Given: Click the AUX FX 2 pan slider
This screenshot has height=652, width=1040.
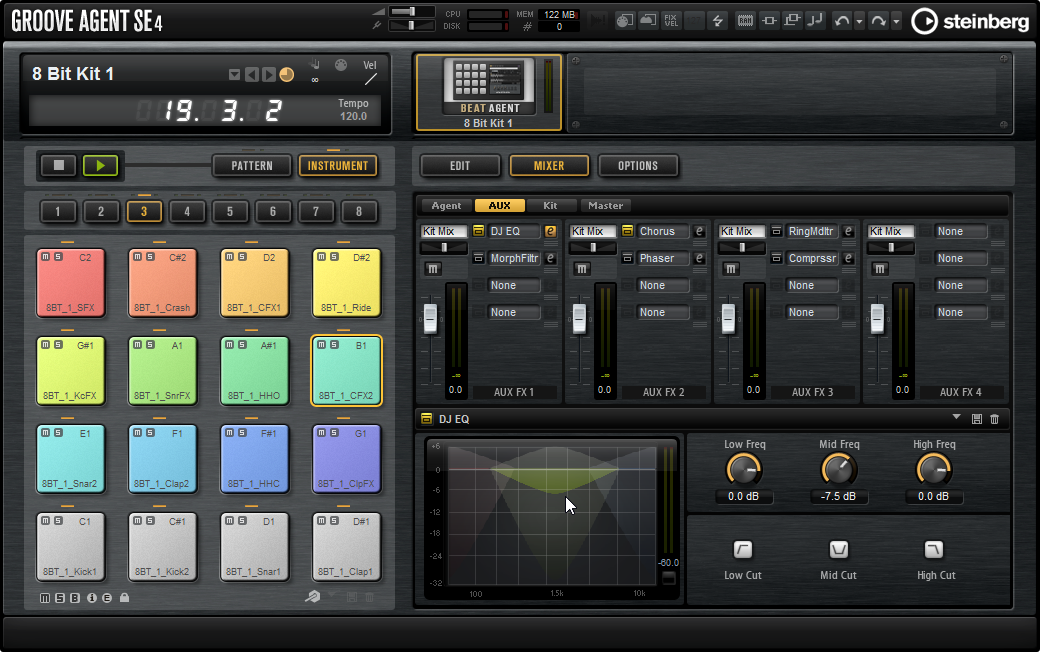Looking at the screenshot, I should point(592,248).
